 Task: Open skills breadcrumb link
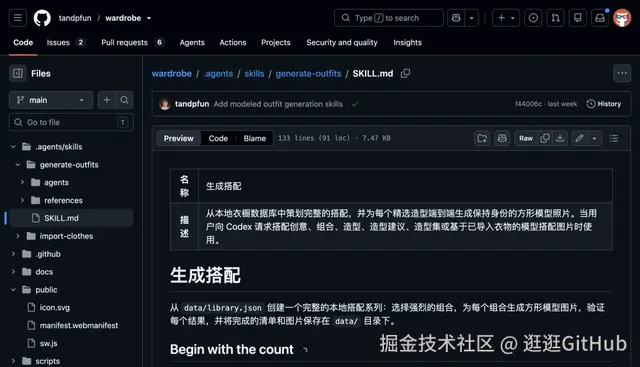tap(254, 73)
